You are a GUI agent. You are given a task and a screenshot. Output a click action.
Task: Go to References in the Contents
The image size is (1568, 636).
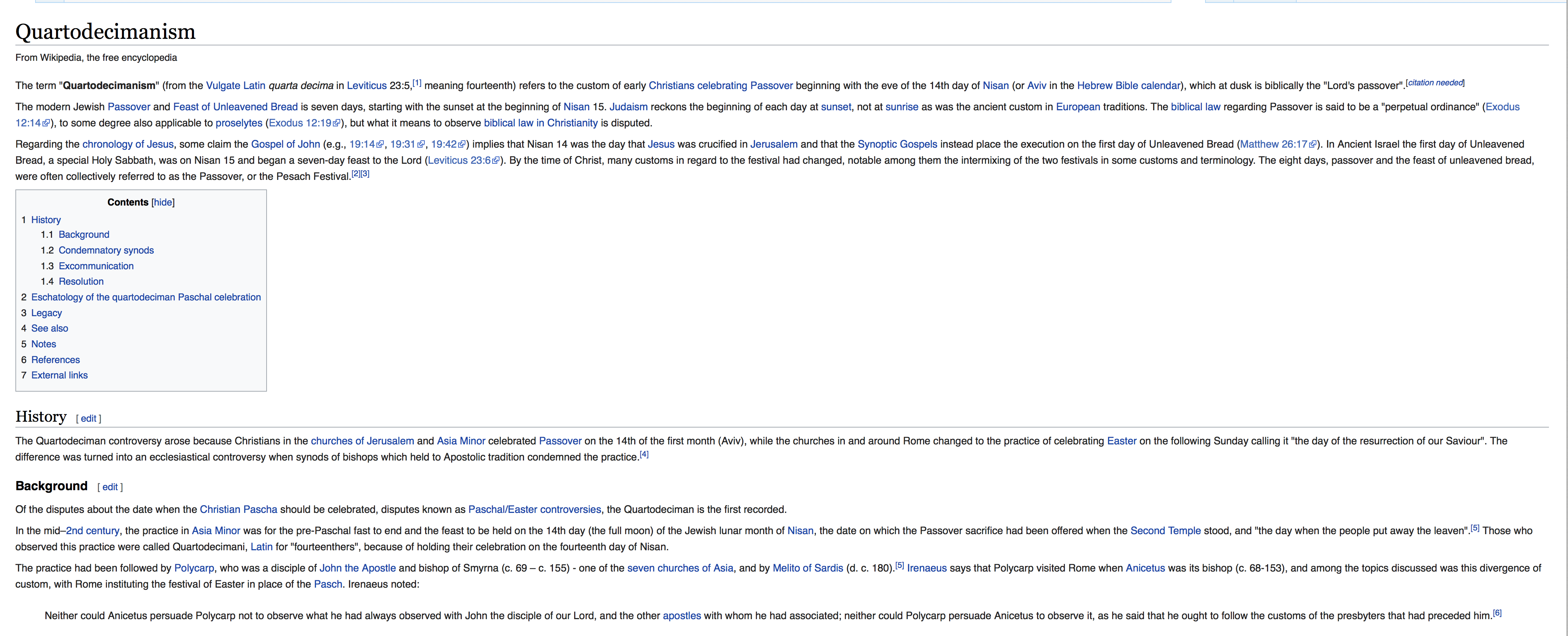click(x=55, y=360)
